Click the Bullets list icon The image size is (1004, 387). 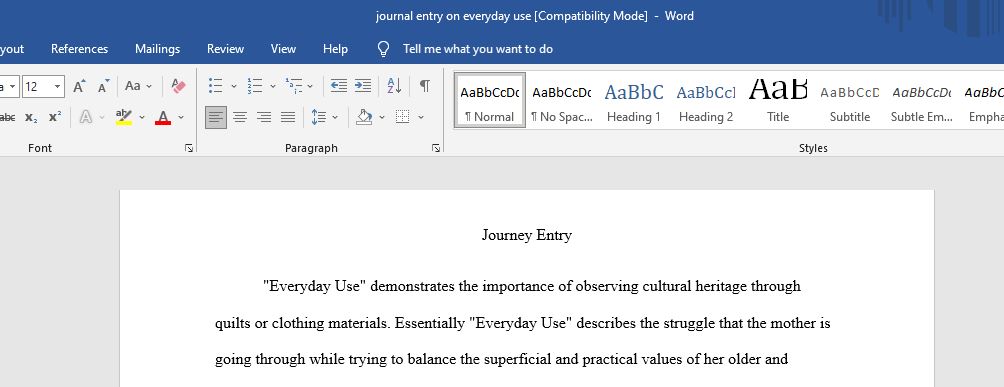click(x=216, y=86)
